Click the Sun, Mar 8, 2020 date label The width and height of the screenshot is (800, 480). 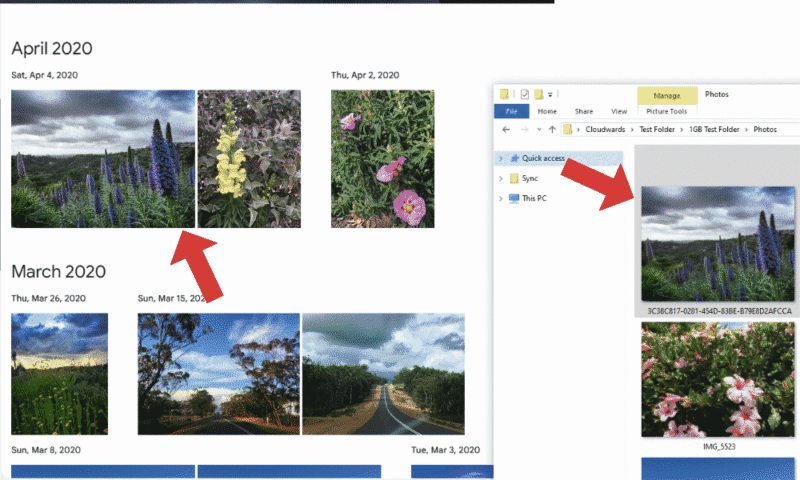(x=46, y=450)
